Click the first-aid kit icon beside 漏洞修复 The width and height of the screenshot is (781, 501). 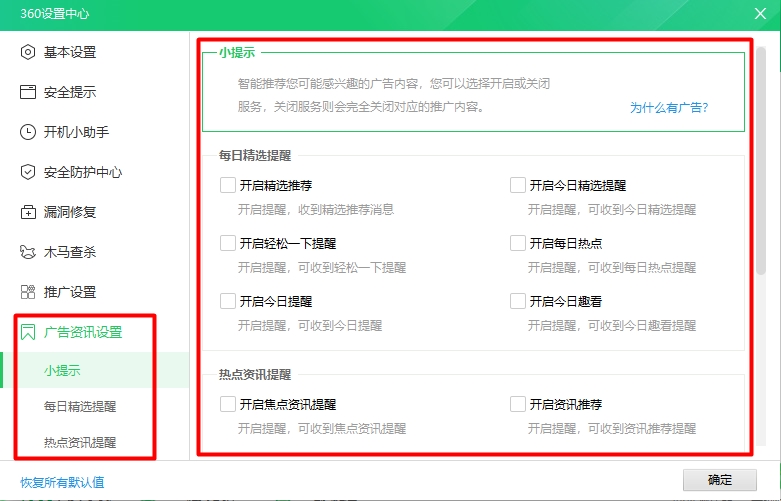[x=28, y=212]
